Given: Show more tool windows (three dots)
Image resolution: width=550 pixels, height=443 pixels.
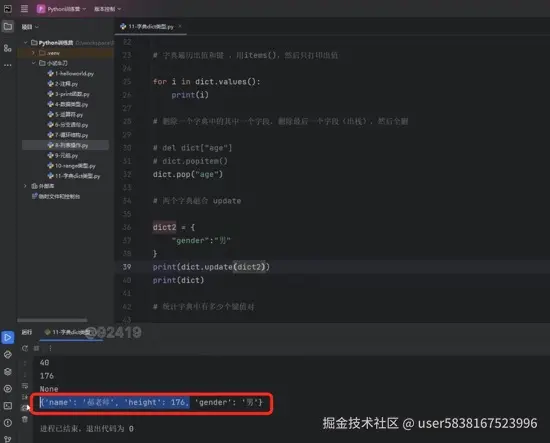Looking at the screenshot, I should 8,65.
